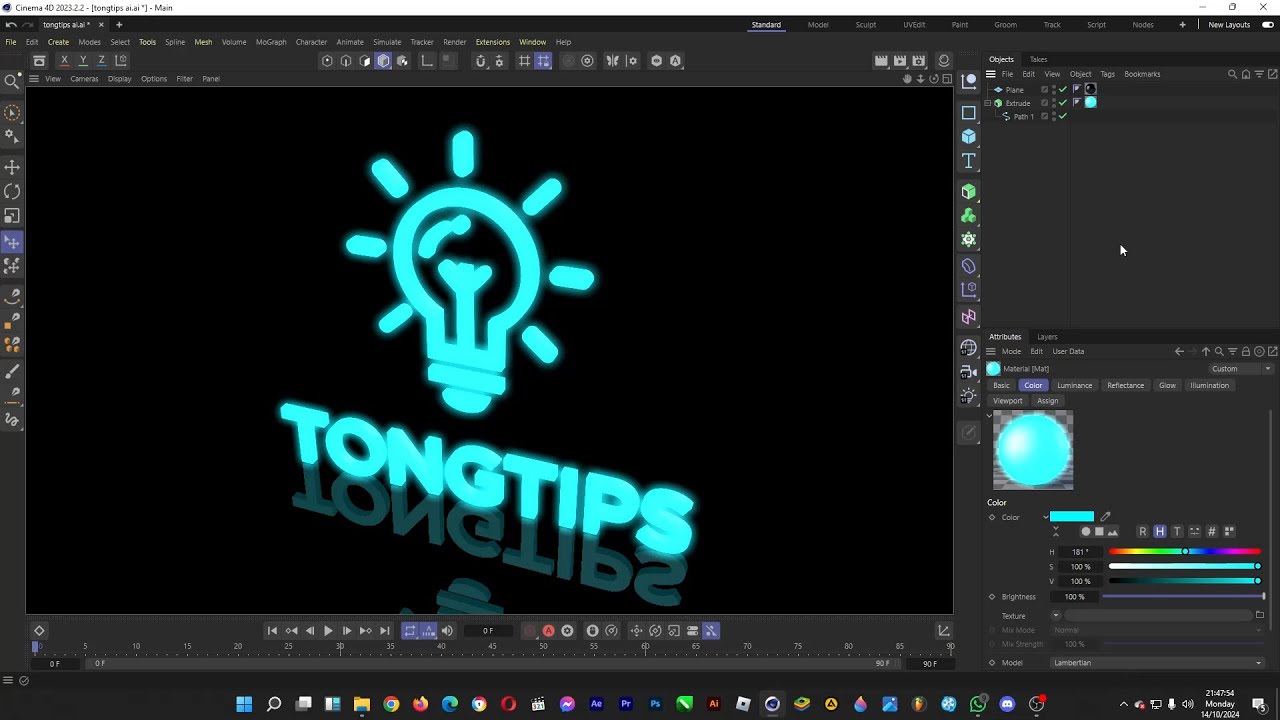Open the timeline dope sheet icon
Screen dimensions: 1280x720
(943, 630)
